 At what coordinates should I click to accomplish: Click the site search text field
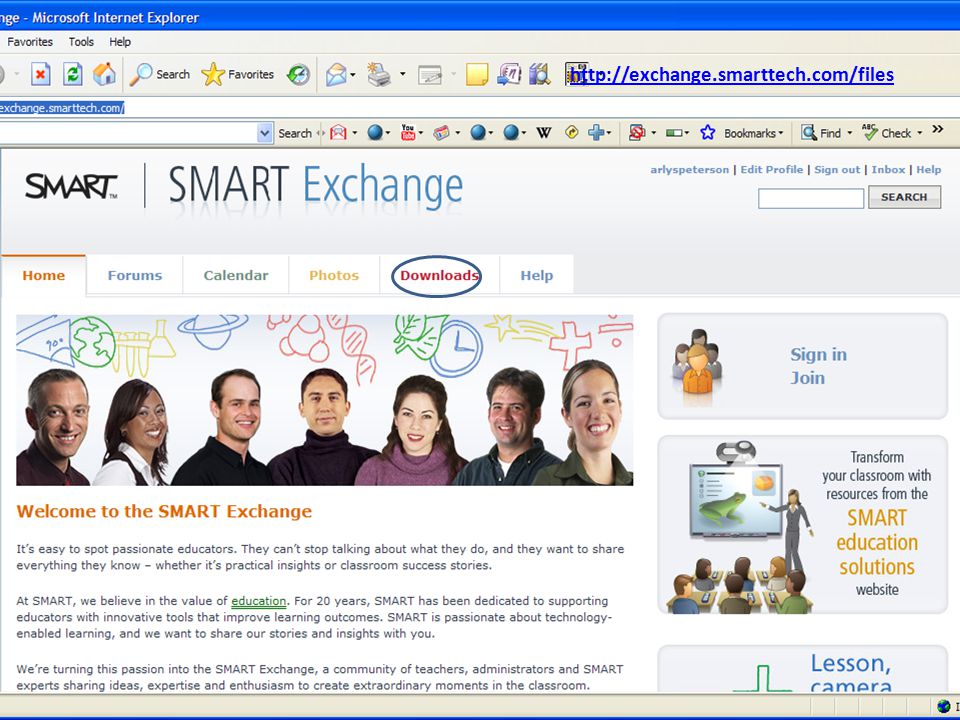click(x=811, y=198)
